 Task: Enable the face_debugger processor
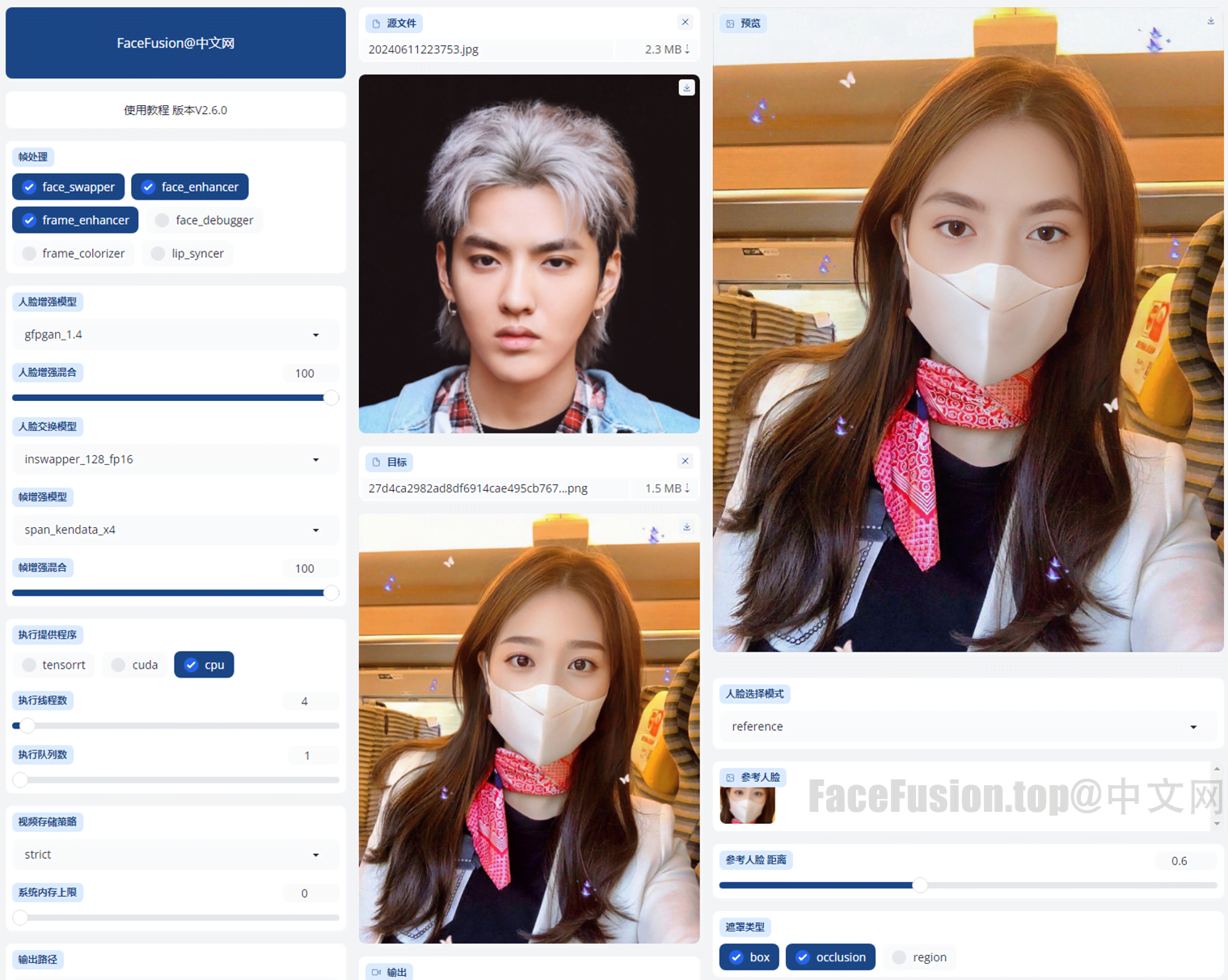(x=204, y=220)
